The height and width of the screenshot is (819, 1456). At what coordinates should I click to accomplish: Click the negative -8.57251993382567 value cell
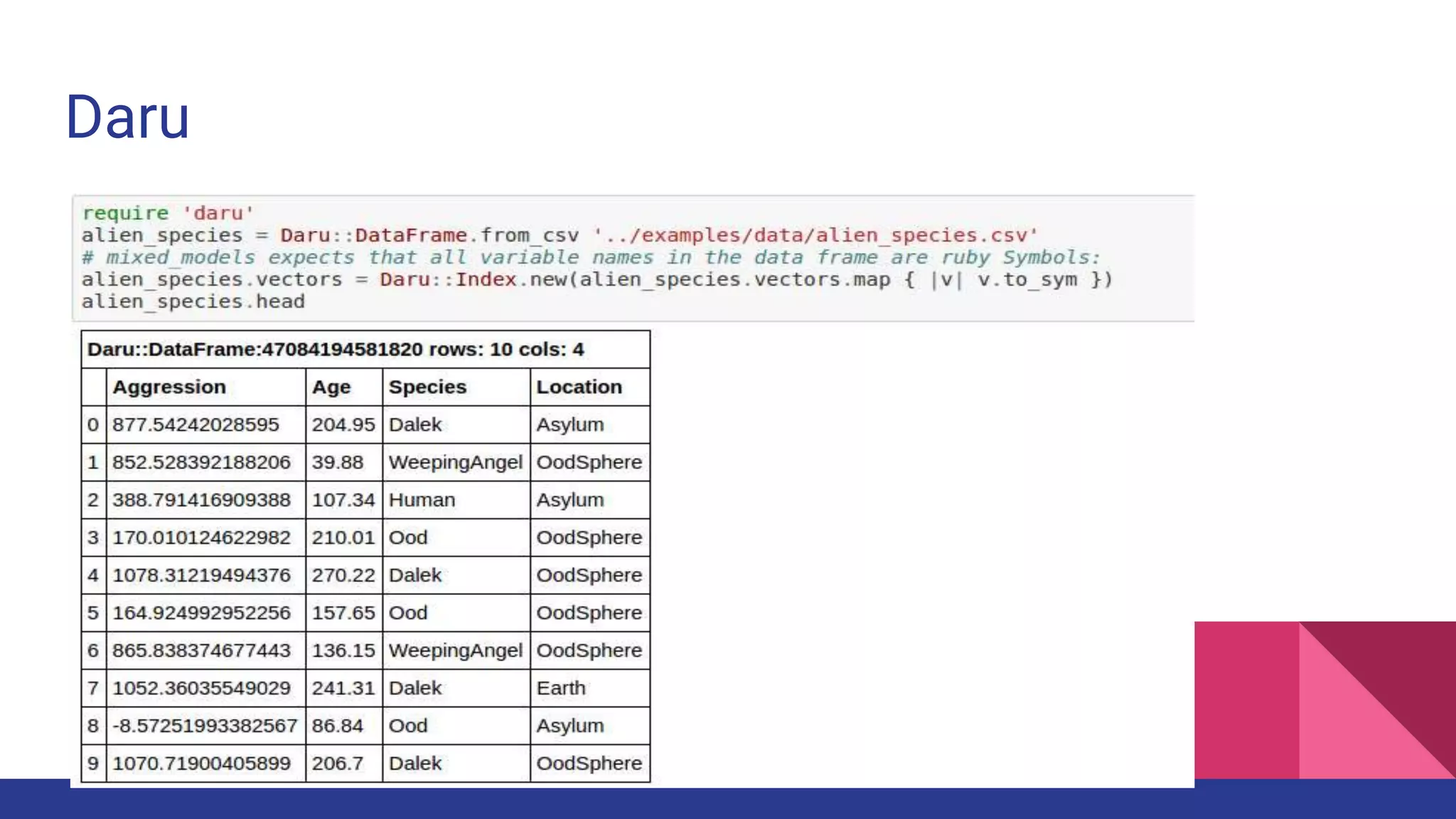click(204, 726)
